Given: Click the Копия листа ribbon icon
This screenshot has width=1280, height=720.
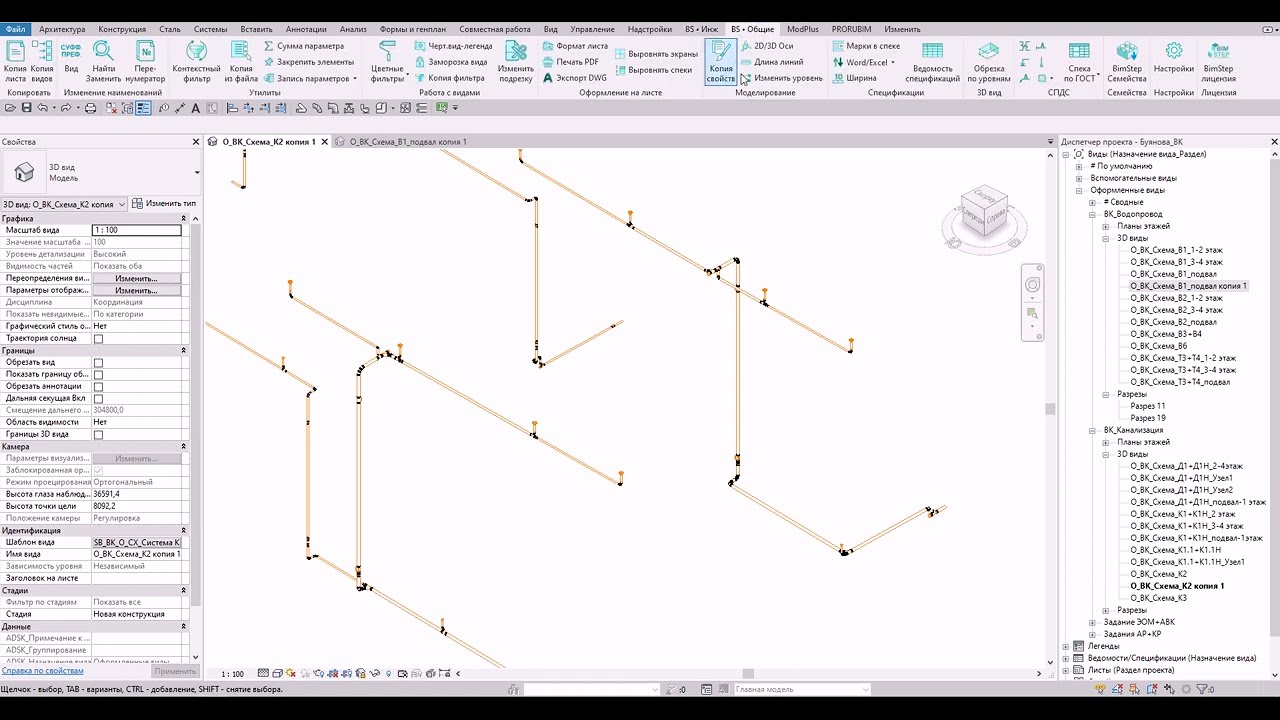Looking at the screenshot, I should click(15, 61).
